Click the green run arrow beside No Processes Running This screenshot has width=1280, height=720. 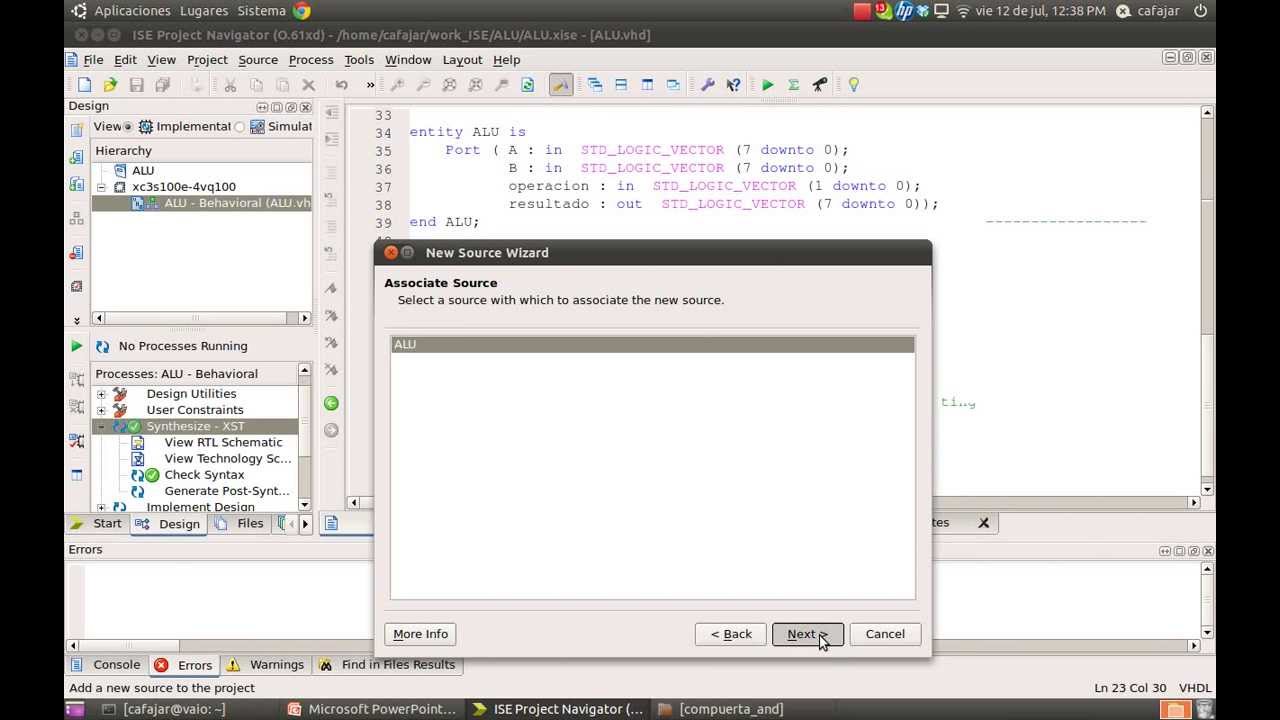click(77, 346)
